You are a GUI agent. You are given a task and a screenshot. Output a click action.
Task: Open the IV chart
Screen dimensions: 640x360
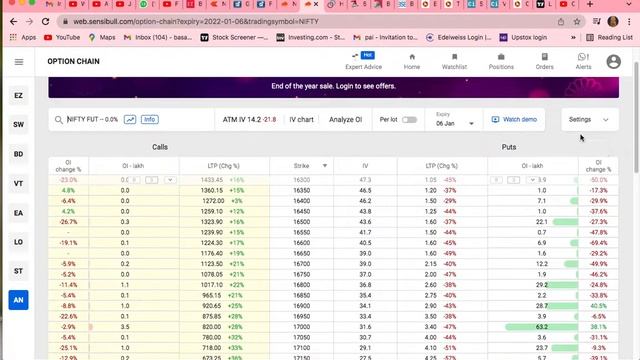[301, 120]
